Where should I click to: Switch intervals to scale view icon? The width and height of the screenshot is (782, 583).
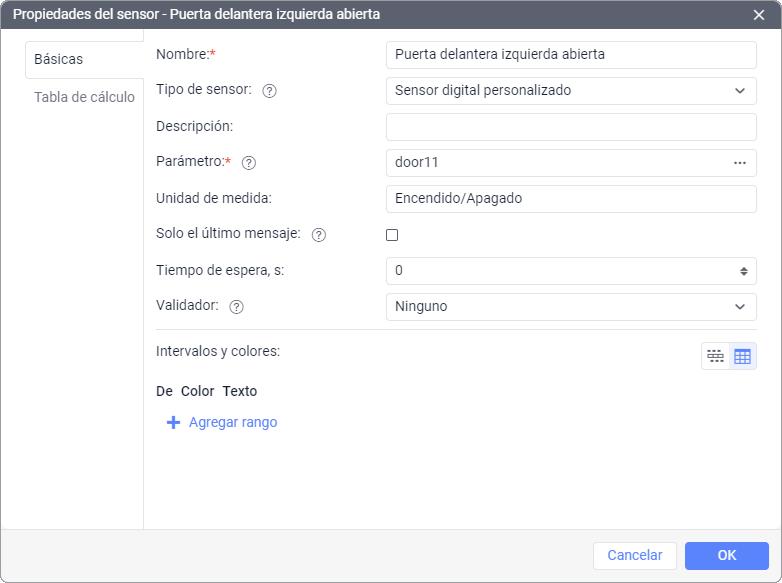click(x=716, y=356)
